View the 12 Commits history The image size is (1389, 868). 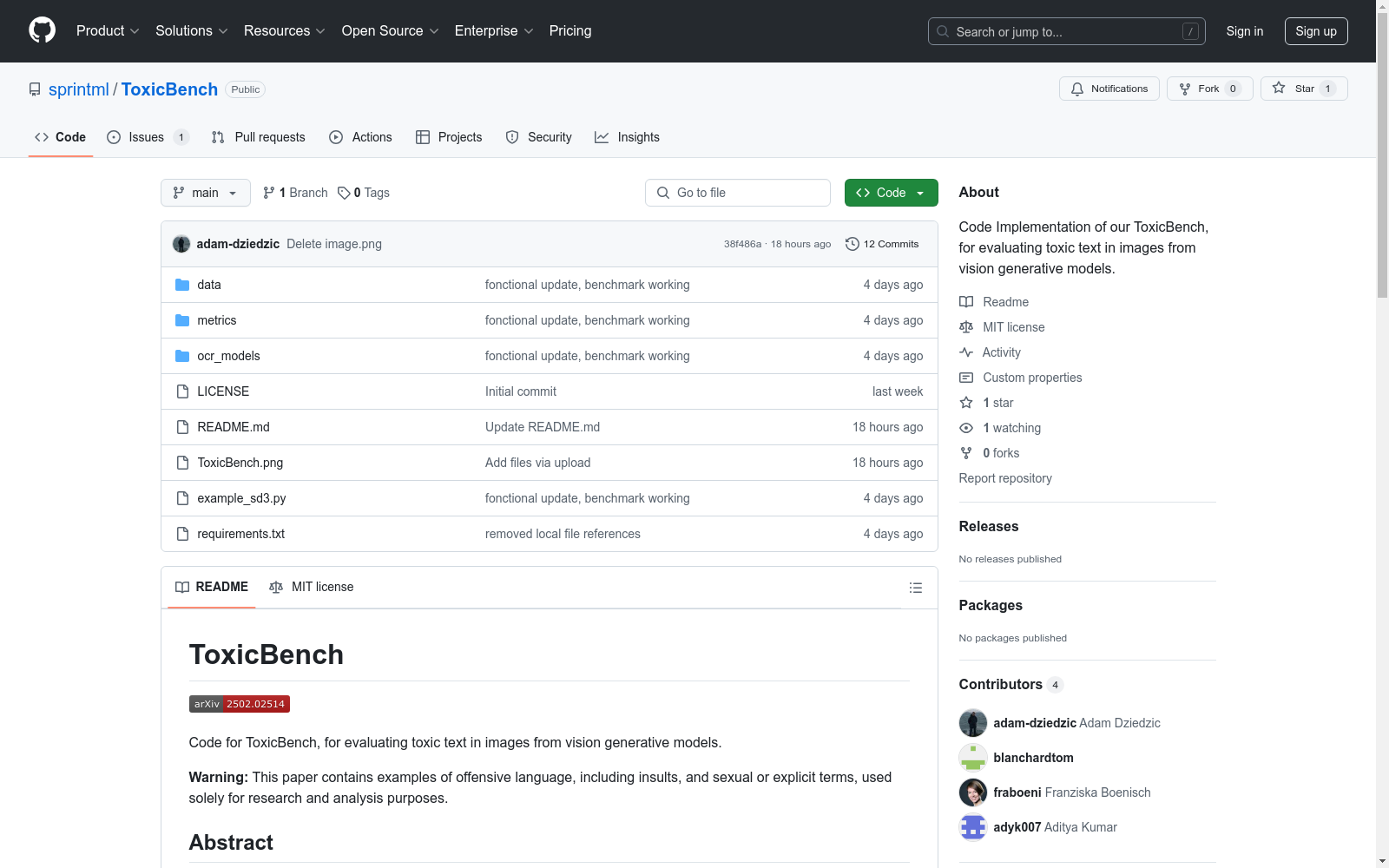882,244
